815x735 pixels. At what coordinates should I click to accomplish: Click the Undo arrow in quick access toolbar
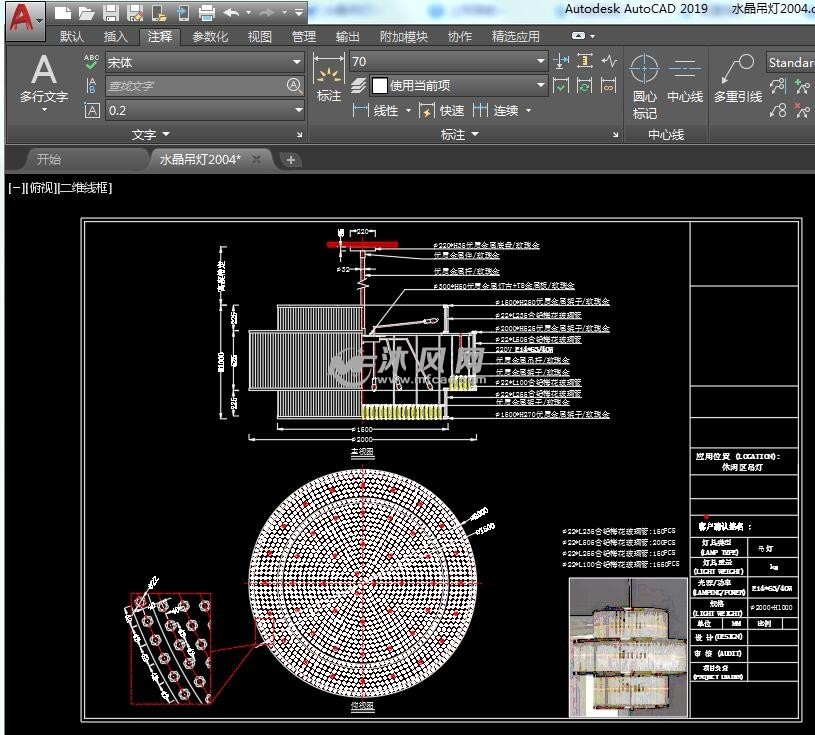point(231,13)
